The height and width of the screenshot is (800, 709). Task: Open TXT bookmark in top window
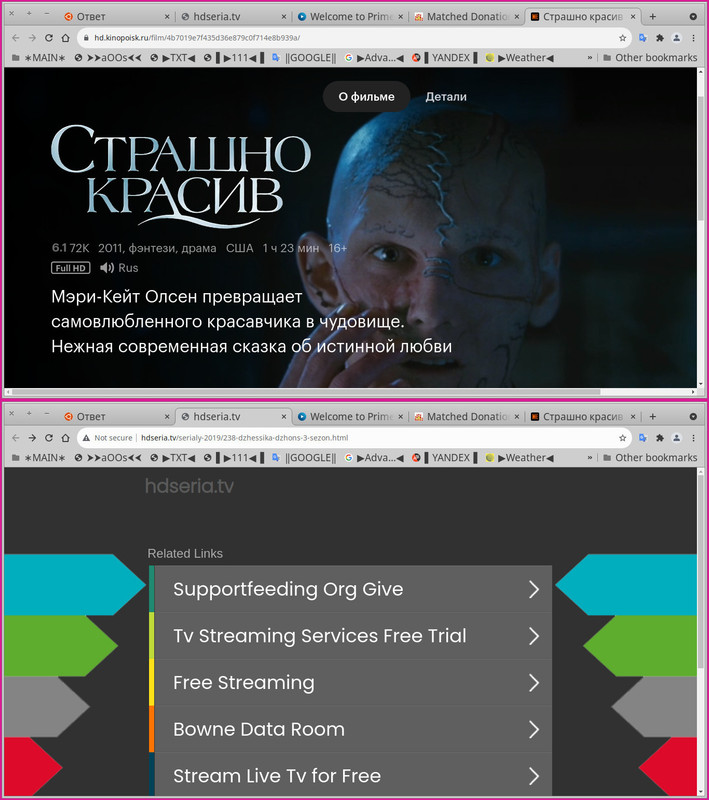(173, 58)
